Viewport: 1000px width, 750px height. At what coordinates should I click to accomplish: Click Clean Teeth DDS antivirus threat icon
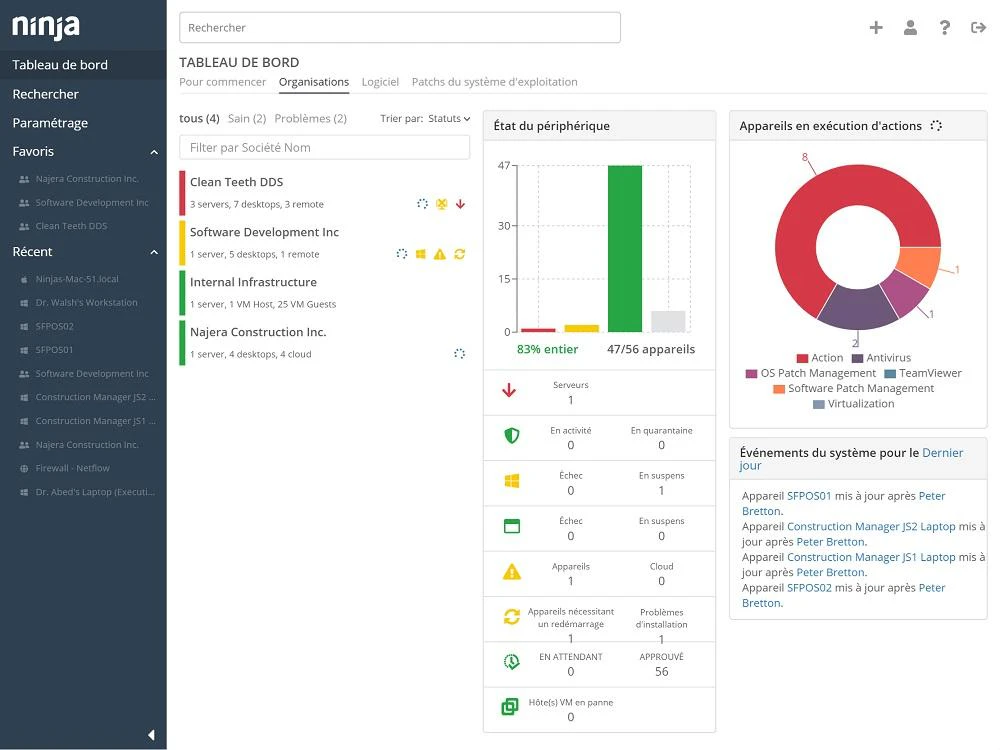[x=441, y=204]
